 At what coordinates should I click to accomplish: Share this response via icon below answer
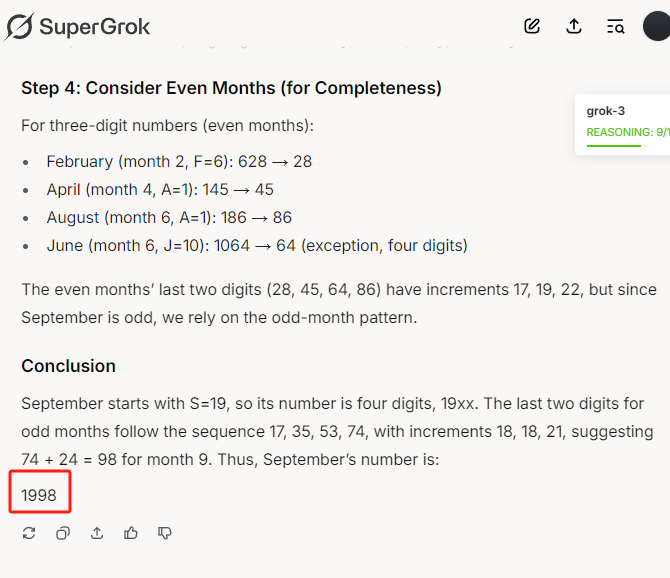[97, 533]
